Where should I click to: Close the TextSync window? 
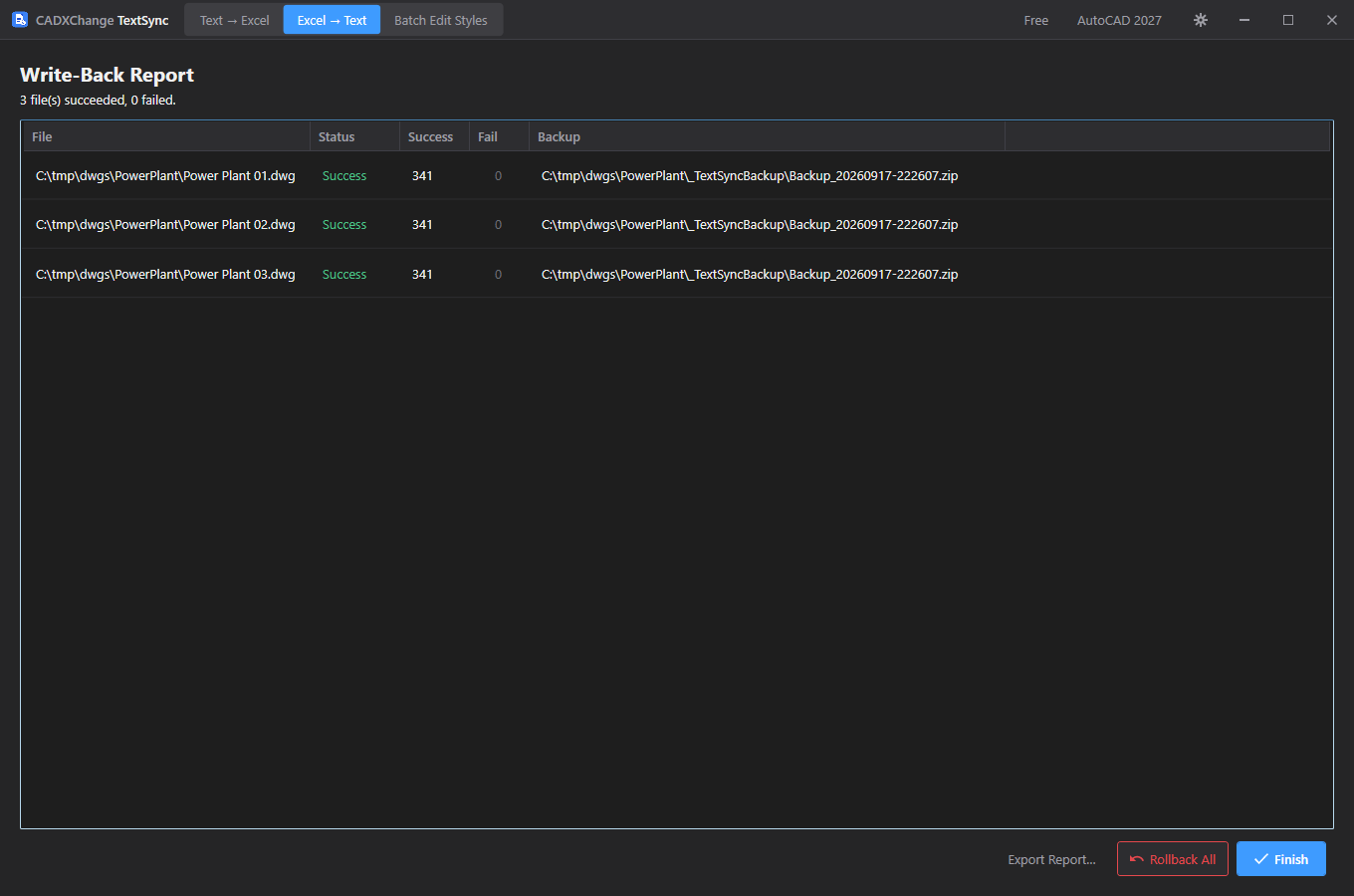(1332, 20)
